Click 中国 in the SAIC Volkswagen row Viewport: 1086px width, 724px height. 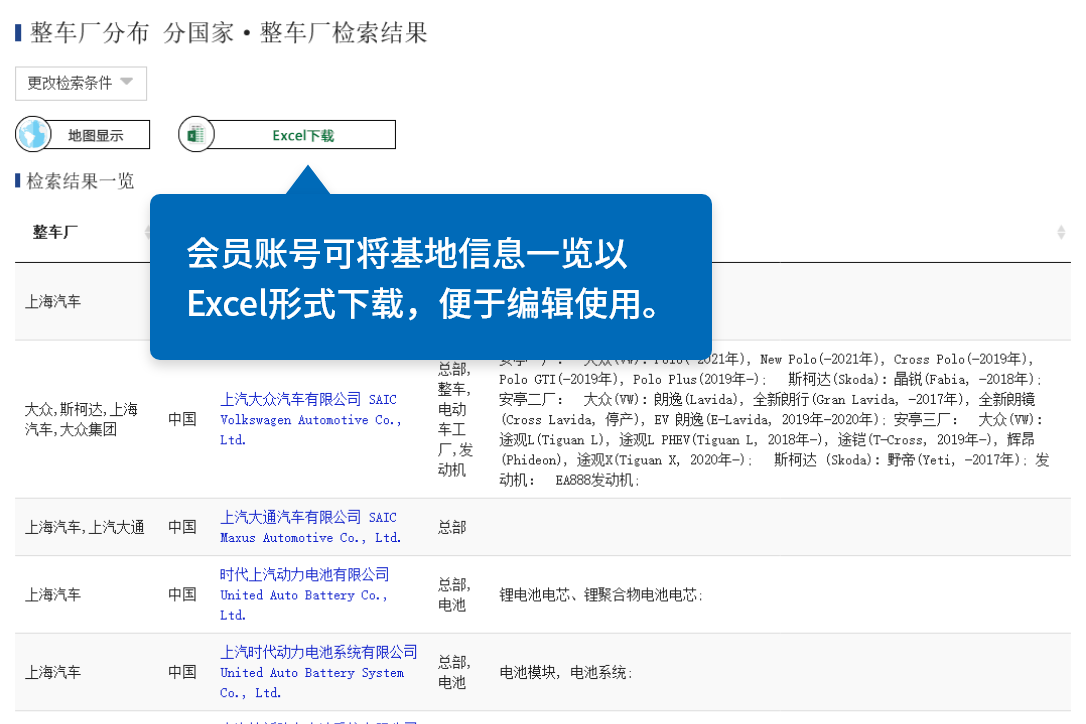coord(182,419)
